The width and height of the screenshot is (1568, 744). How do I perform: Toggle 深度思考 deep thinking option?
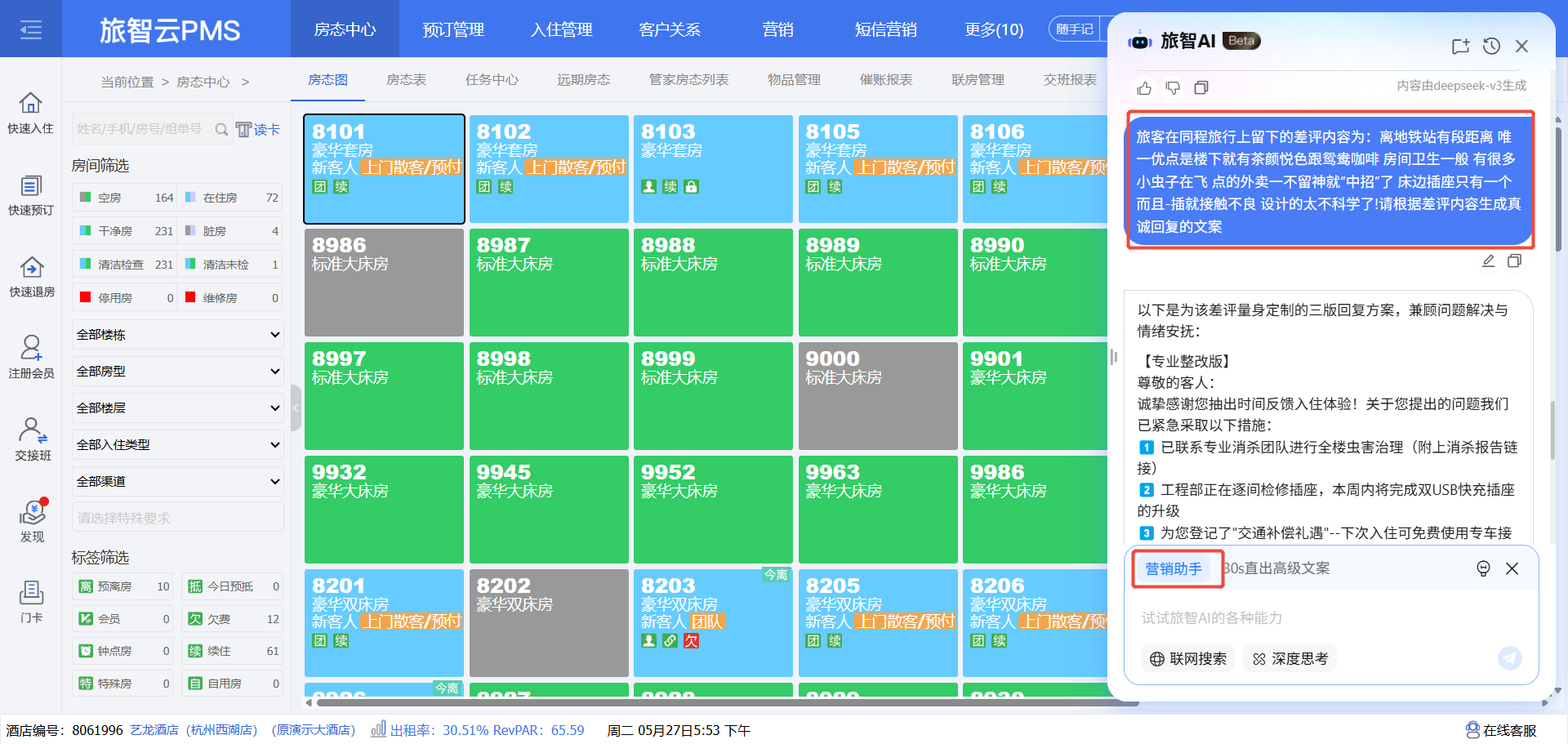[1290, 658]
